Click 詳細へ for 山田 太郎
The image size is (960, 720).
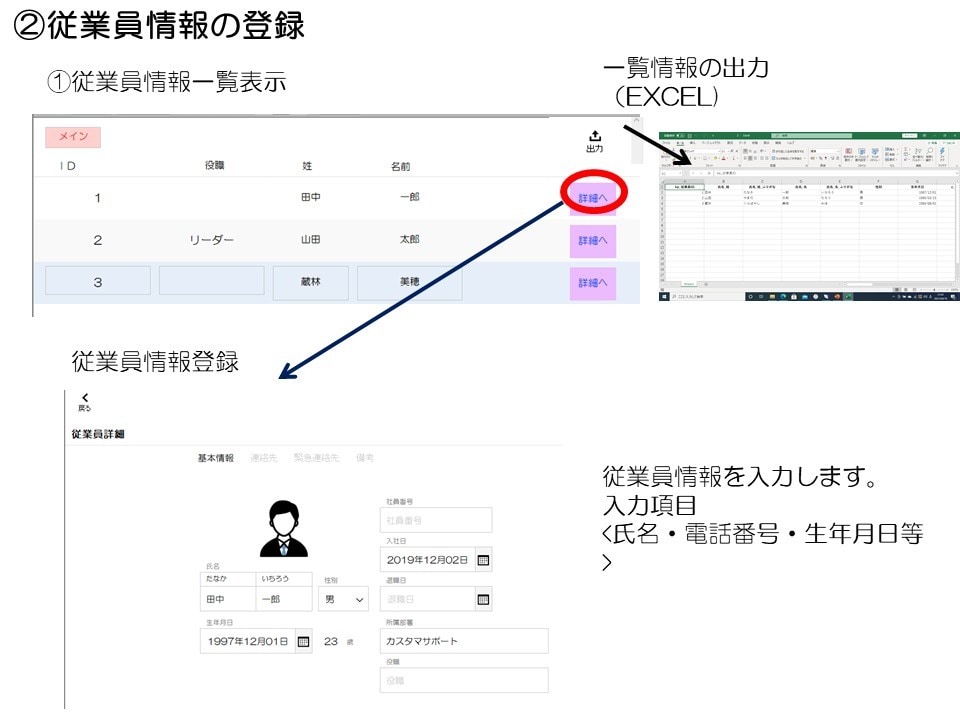[x=593, y=241]
